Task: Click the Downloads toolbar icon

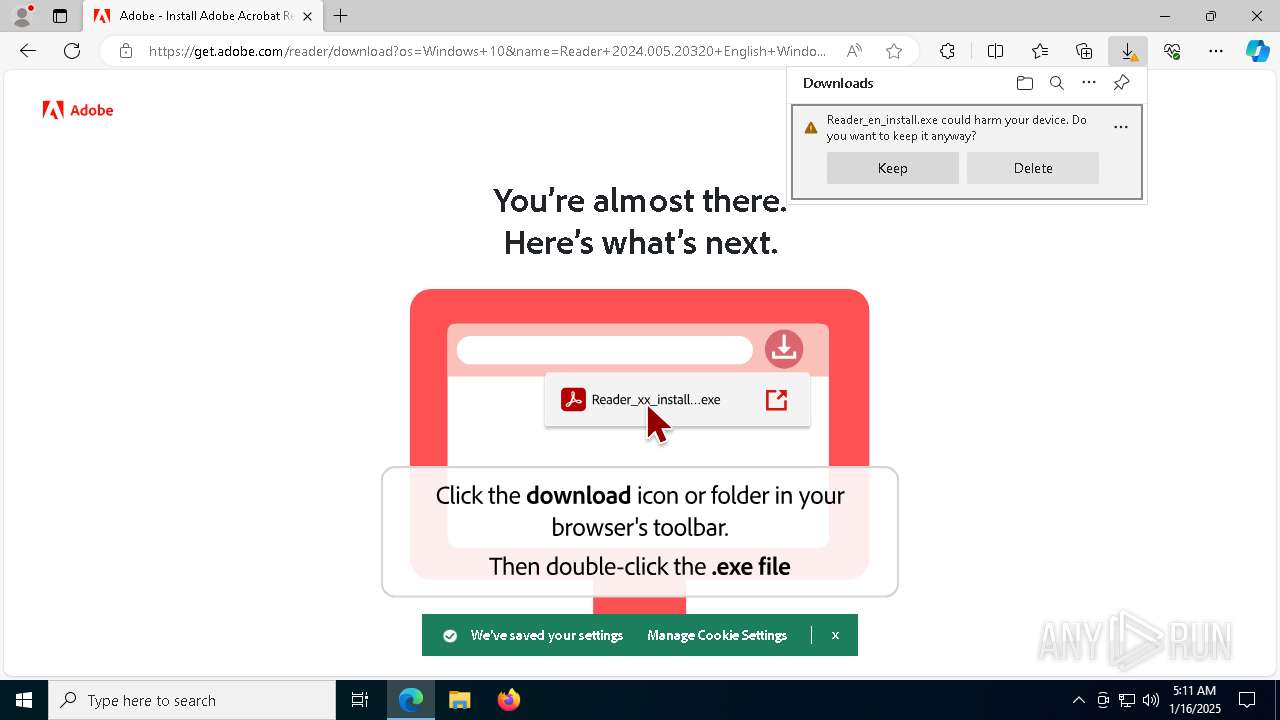Action: (x=1128, y=51)
